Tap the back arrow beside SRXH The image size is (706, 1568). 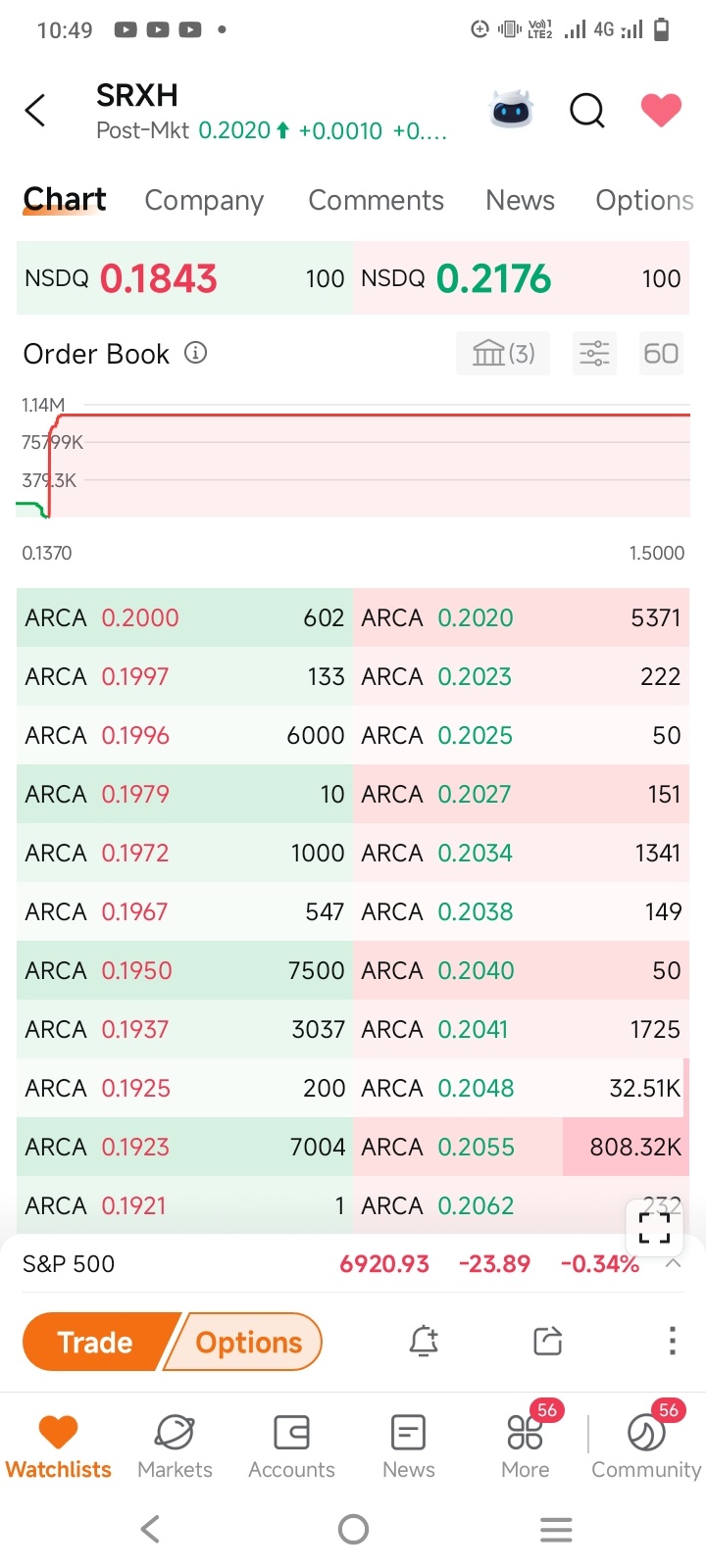[x=35, y=111]
